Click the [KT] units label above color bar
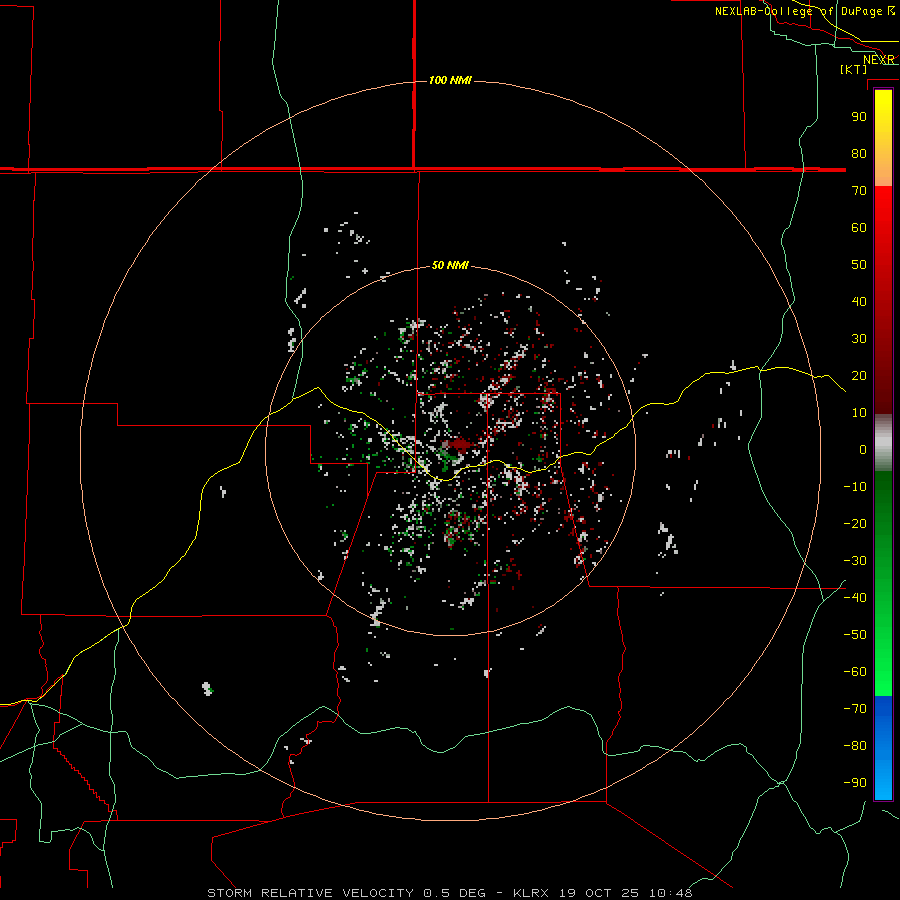 point(854,69)
